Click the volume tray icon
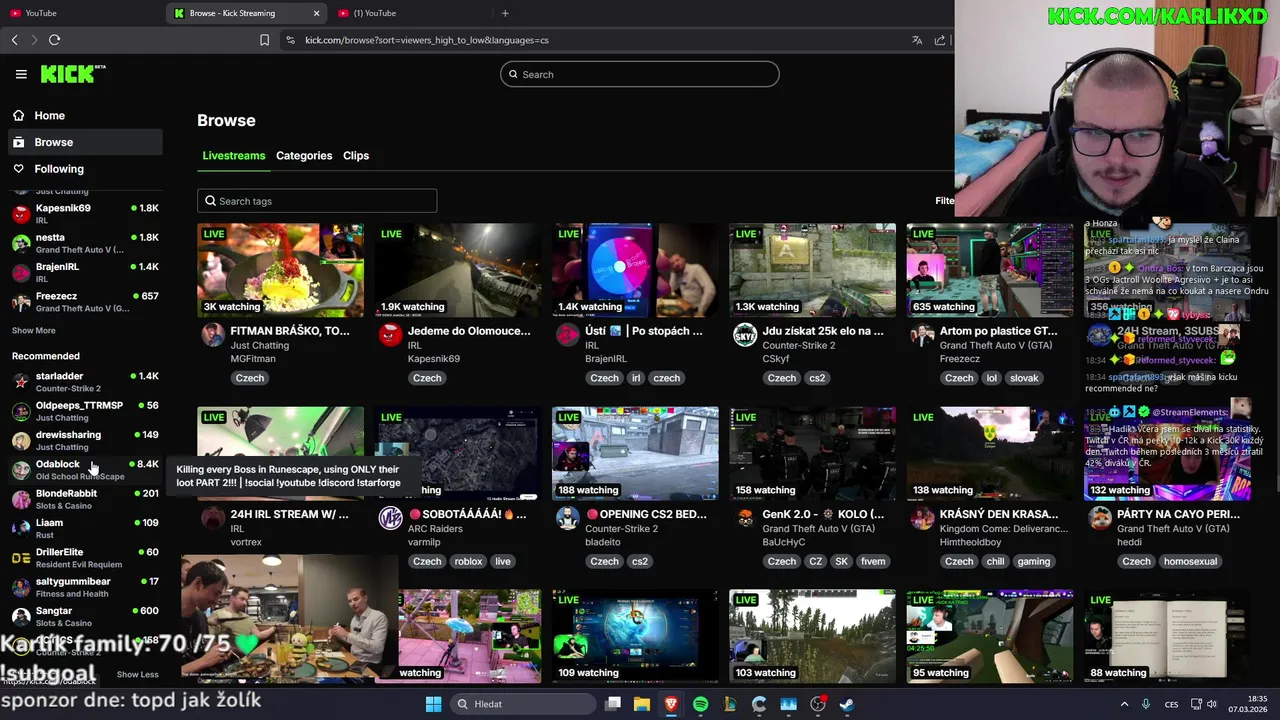Image resolution: width=1280 pixels, height=720 pixels. point(1212,704)
